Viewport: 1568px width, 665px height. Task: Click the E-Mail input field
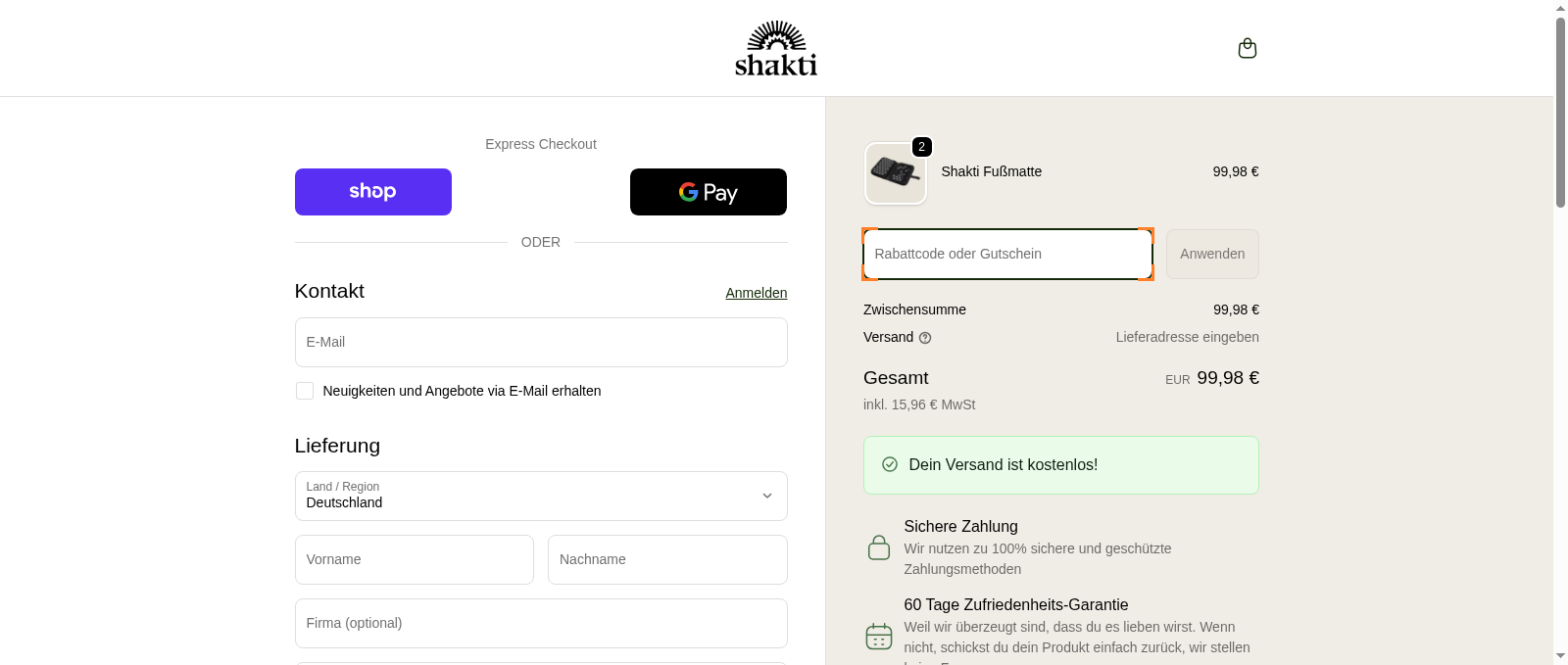tap(541, 342)
